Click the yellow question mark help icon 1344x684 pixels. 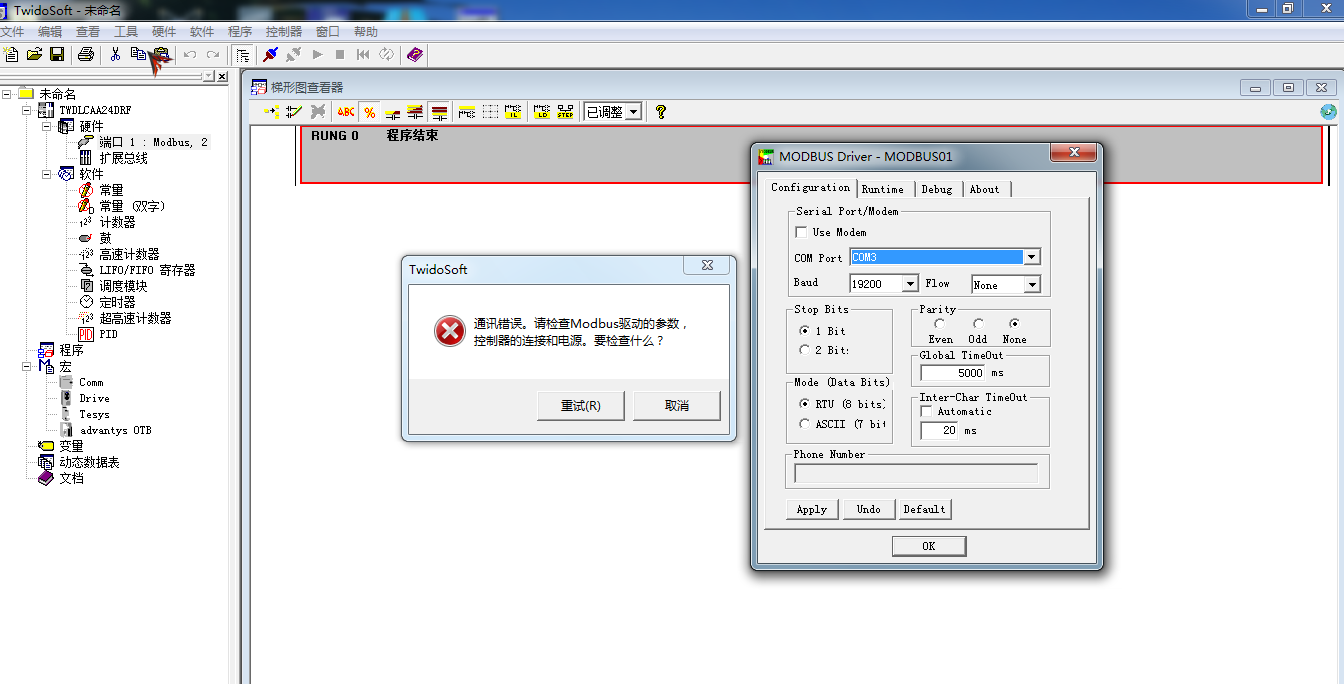pos(660,112)
